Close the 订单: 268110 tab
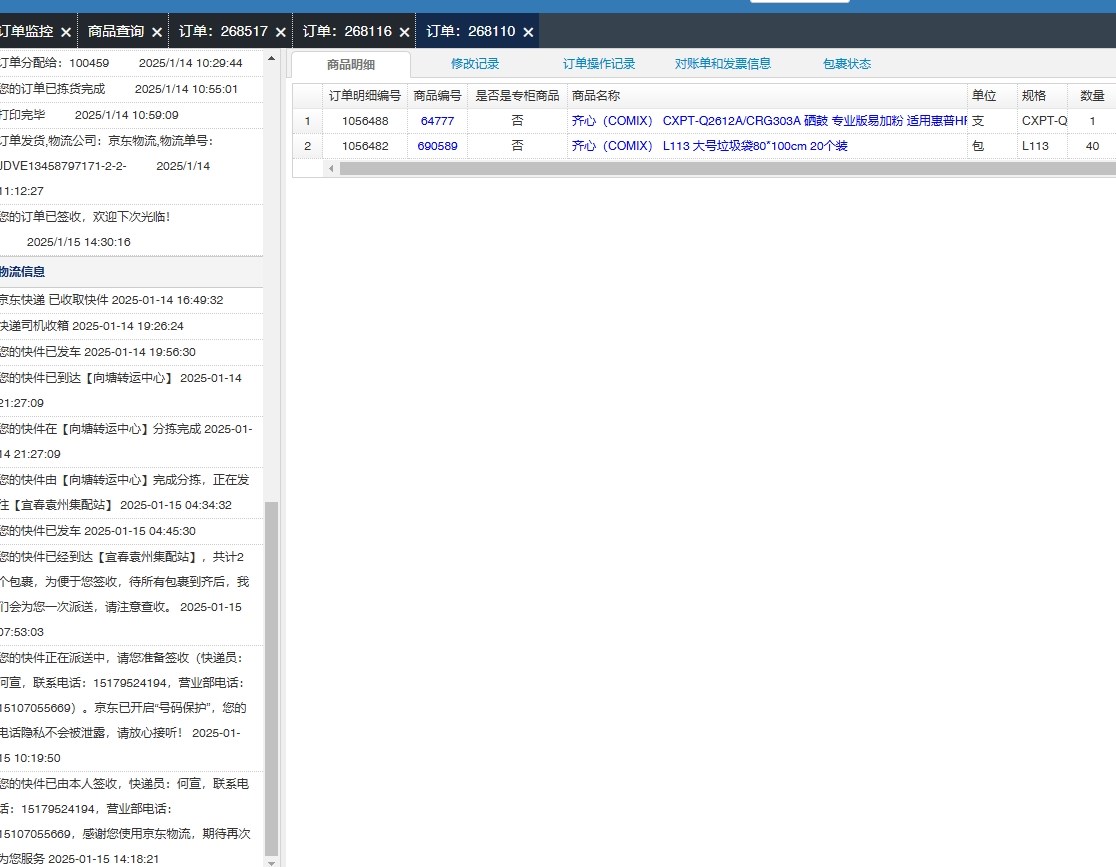The height and width of the screenshot is (867, 1116). click(x=528, y=32)
